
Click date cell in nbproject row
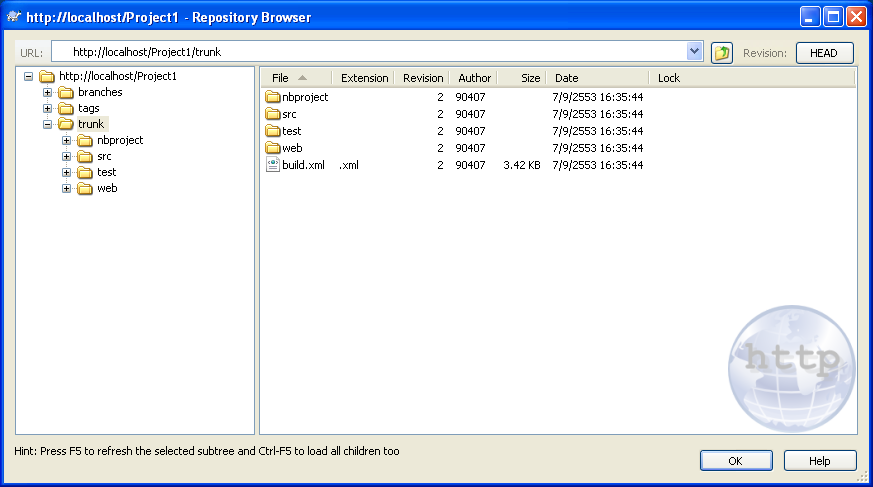click(598, 97)
